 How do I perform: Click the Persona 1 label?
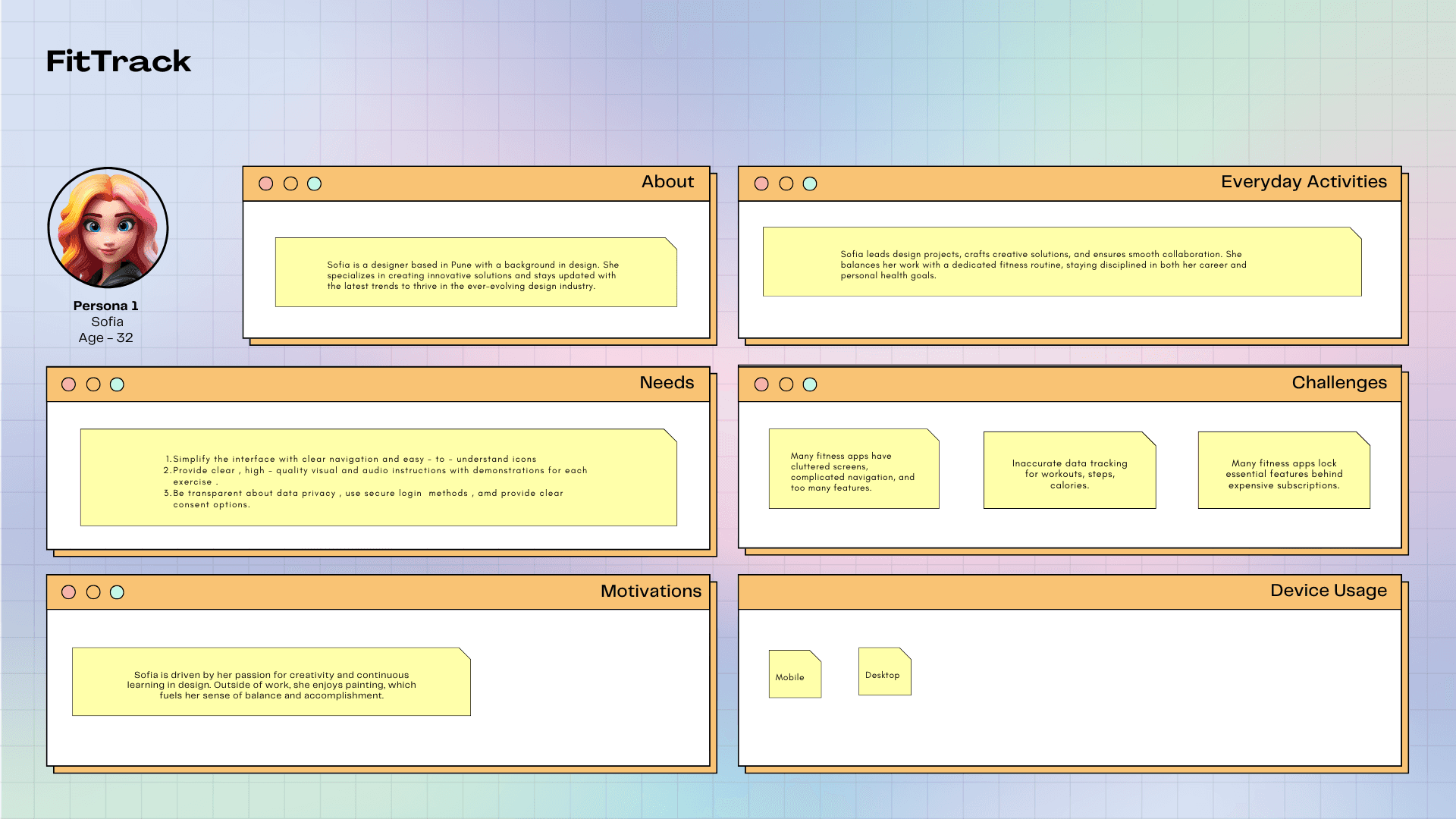(x=105, y=306)
